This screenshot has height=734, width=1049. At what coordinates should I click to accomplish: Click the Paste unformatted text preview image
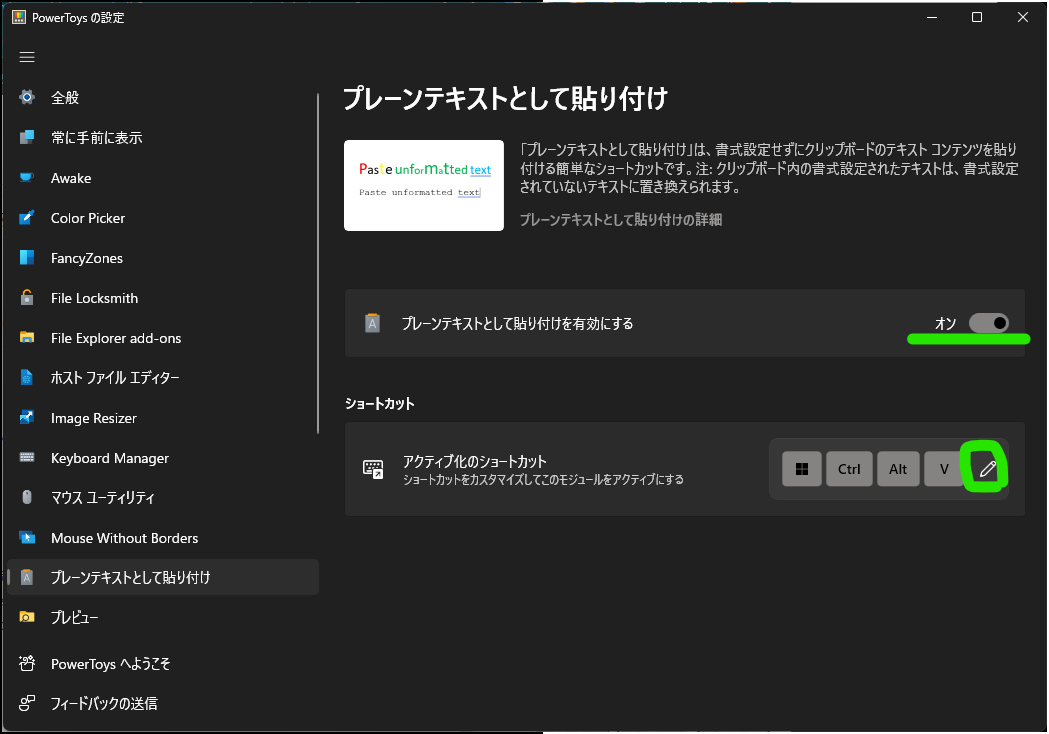pos(423,185)
